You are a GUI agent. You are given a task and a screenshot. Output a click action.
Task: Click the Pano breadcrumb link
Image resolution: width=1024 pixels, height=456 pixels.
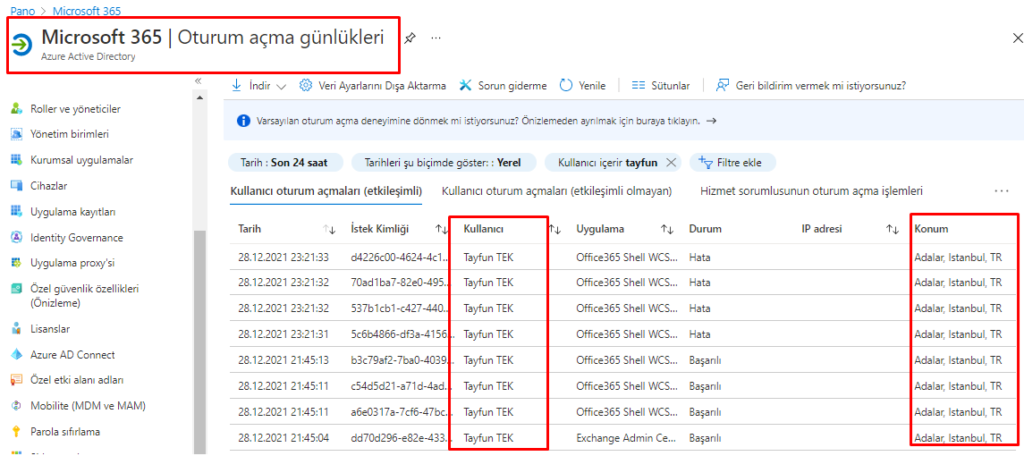coord(23,11)
